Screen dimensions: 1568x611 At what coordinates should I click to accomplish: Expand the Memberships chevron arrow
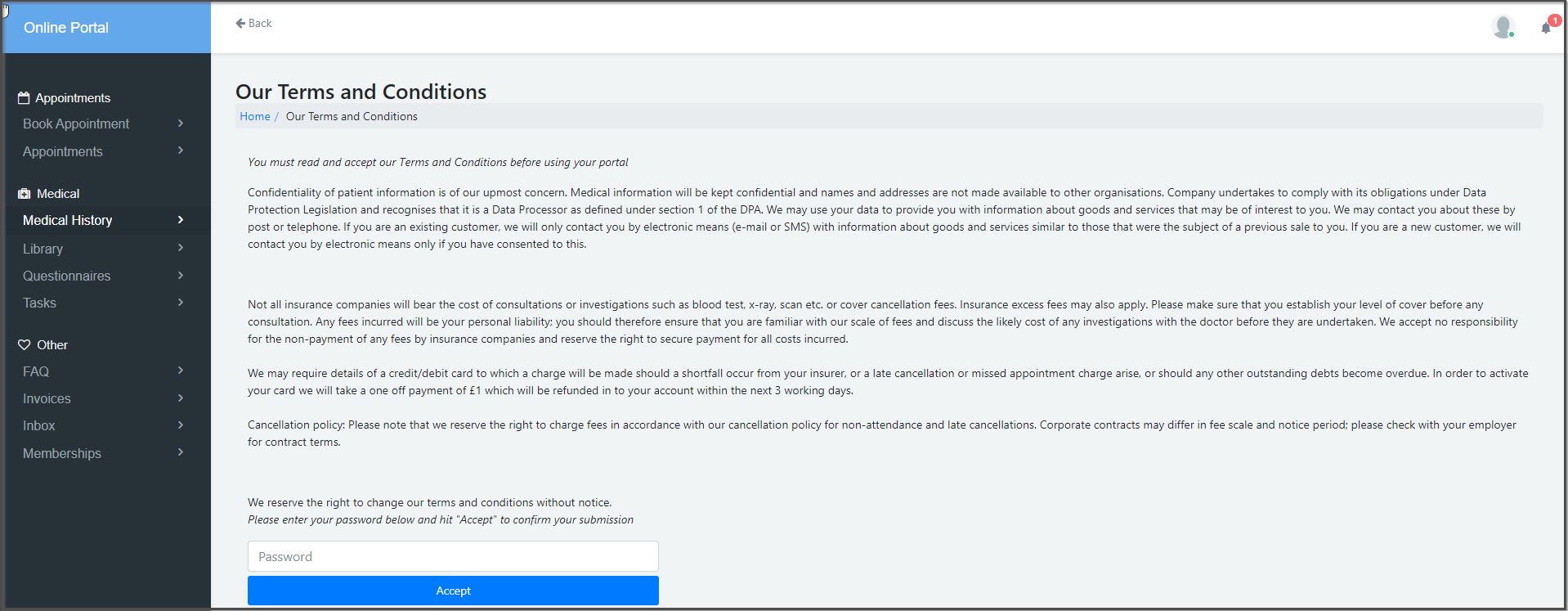(180, 452)
